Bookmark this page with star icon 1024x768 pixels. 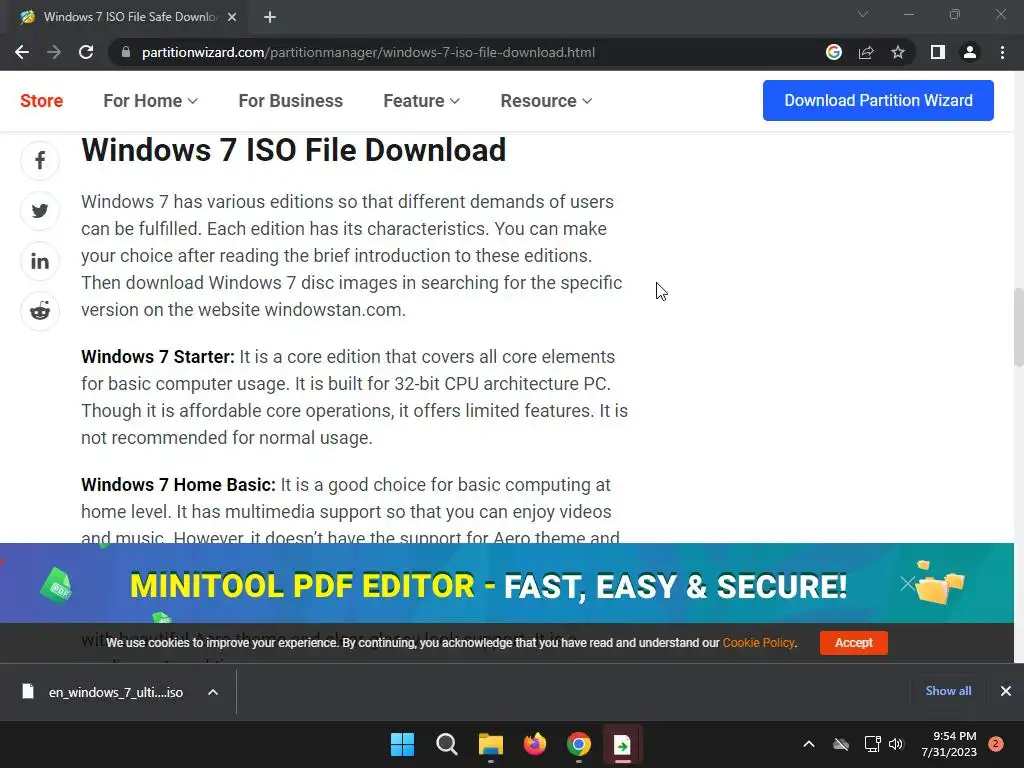[x=898, y=52]
